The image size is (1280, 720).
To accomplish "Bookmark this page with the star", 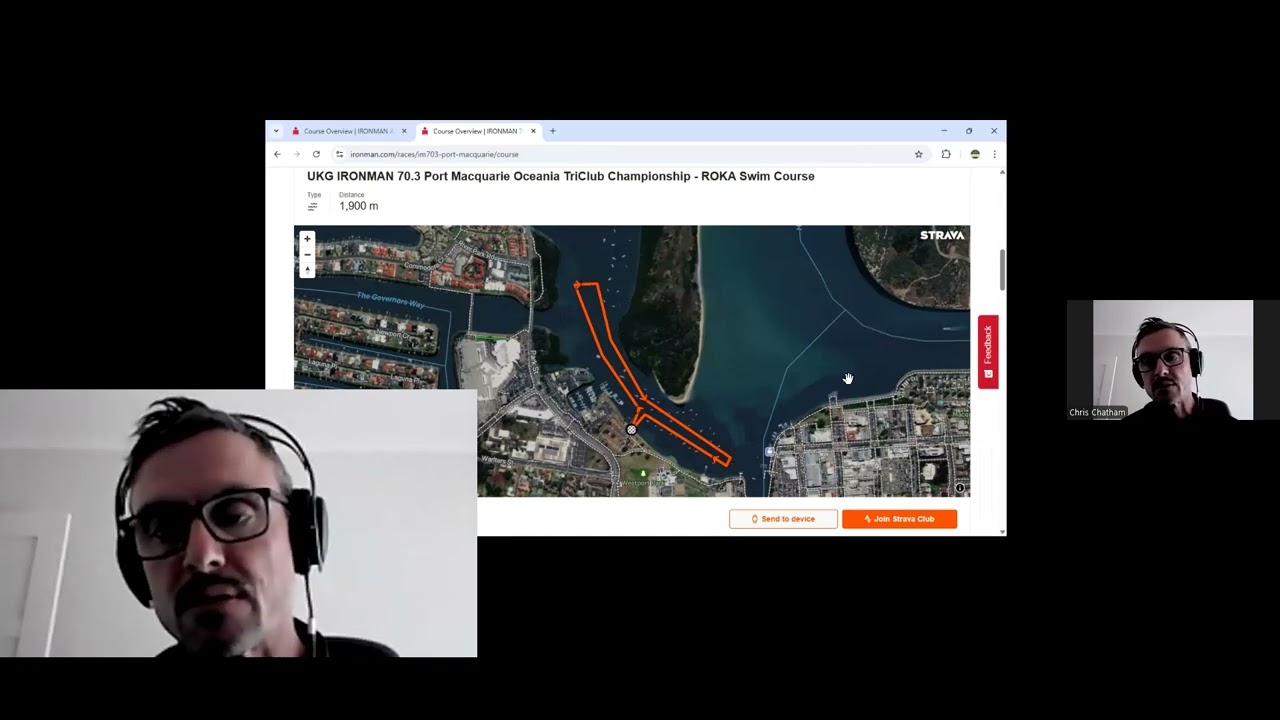I will pyautogui.click(x=918, y=154).
